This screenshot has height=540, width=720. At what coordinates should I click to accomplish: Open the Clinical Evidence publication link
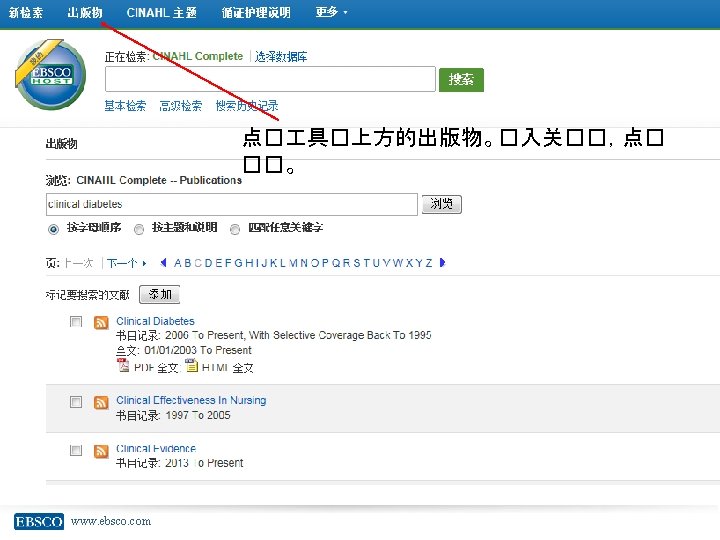(156, 448)
